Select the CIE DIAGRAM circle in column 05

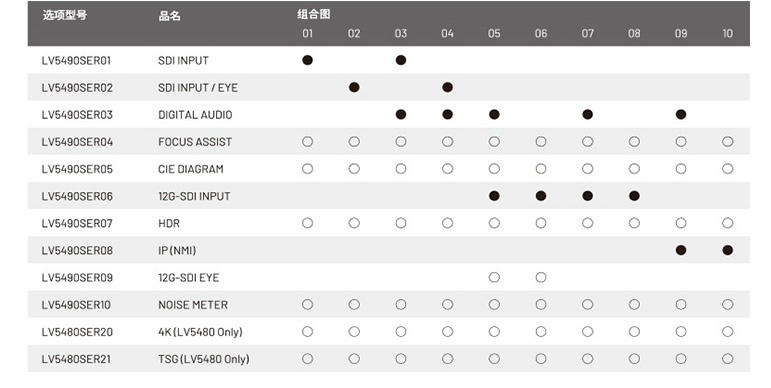[x=494, y=169]
